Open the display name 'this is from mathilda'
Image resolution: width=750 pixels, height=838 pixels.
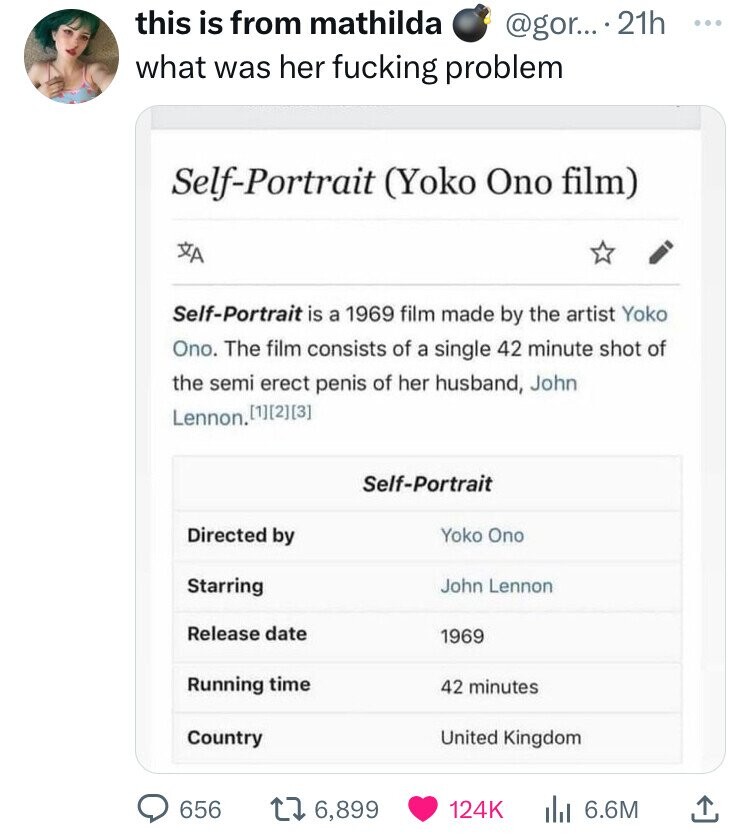click(x=289, y=24)
